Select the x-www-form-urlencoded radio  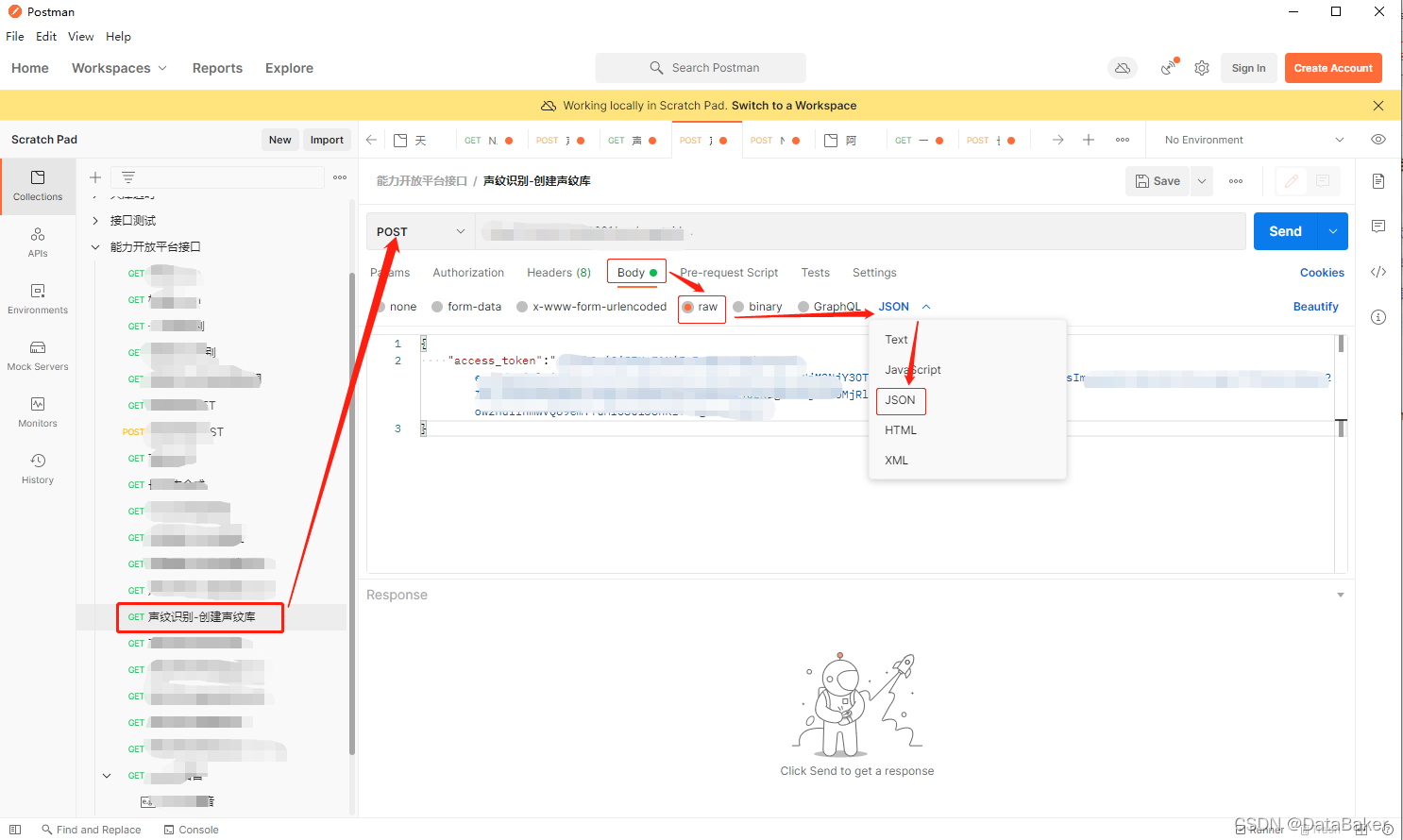pyautogui.click(x=522, y=307)
